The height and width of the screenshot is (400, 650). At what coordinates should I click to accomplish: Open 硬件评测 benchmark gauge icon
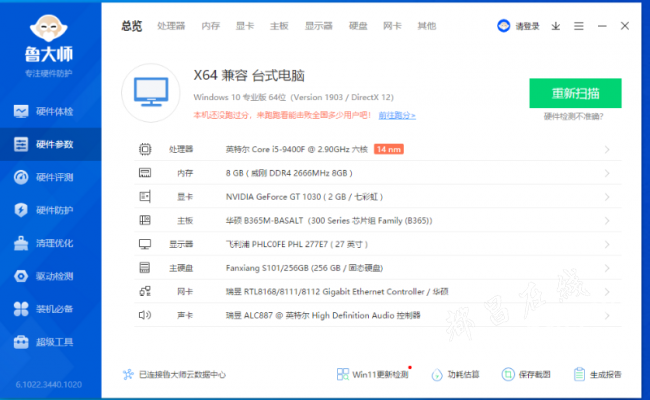tap(21, 177)
